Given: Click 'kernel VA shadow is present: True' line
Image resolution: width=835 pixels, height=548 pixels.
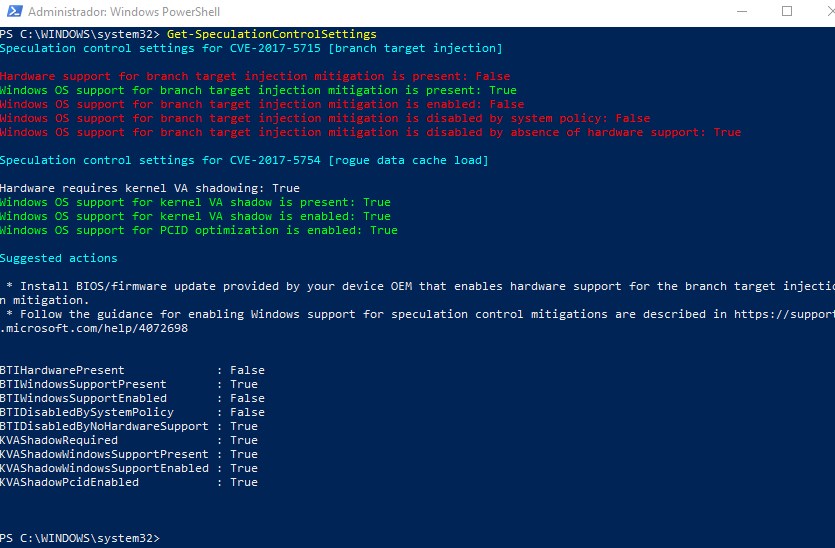Looking at the screenshot, I should click(195, 202).
